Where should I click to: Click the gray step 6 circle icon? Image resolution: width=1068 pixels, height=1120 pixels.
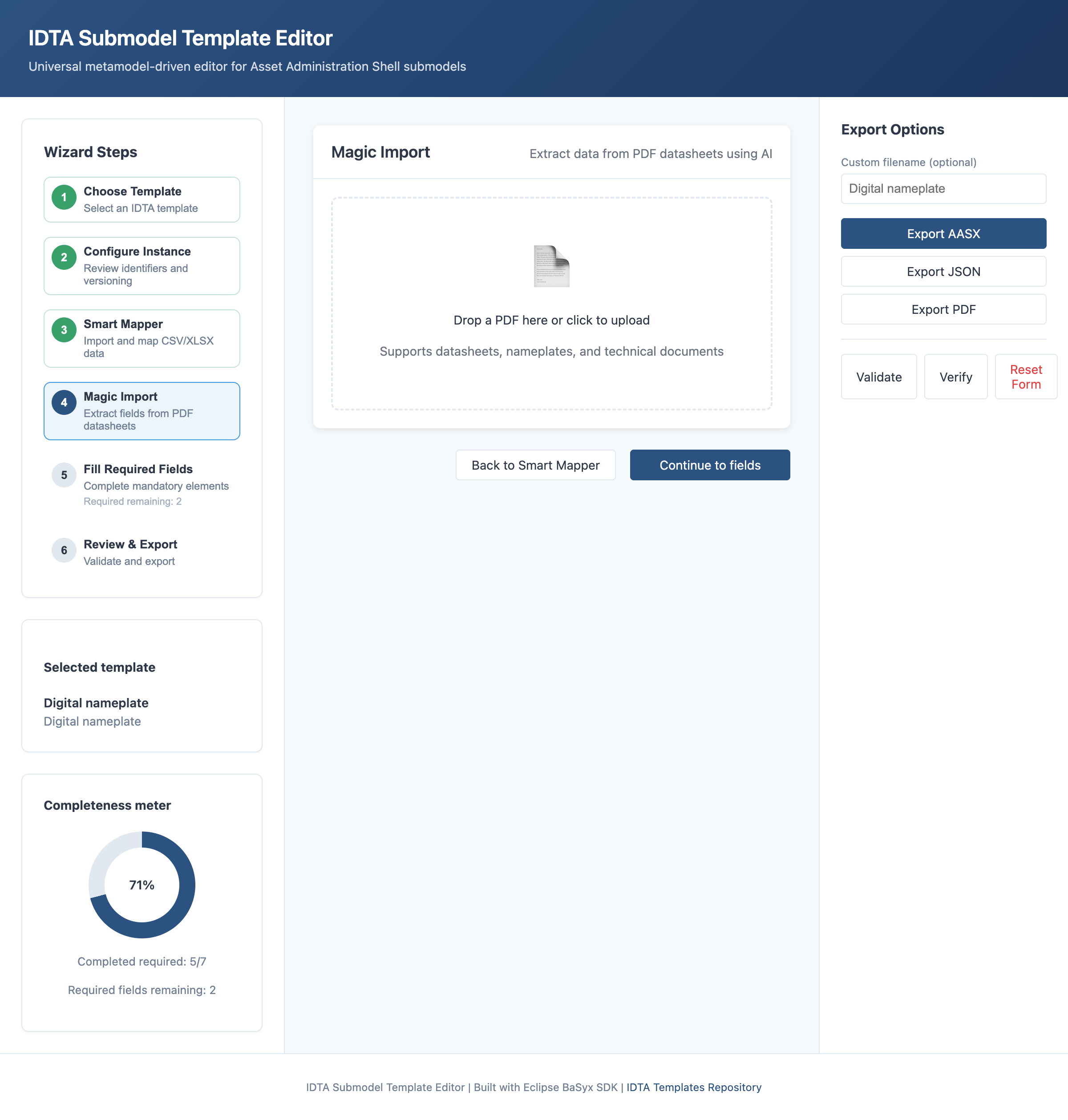pyautogui.click(x=64, y=550)
